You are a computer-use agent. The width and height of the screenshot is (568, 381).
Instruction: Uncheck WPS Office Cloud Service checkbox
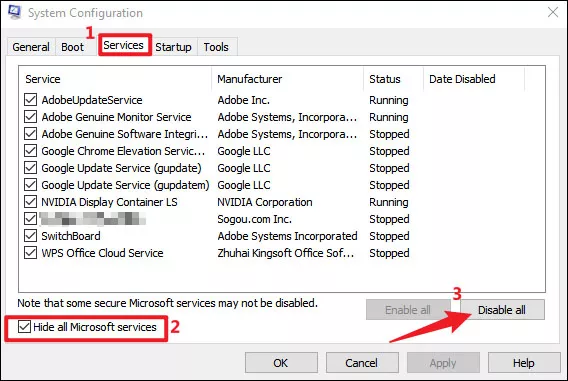point(30,253)
